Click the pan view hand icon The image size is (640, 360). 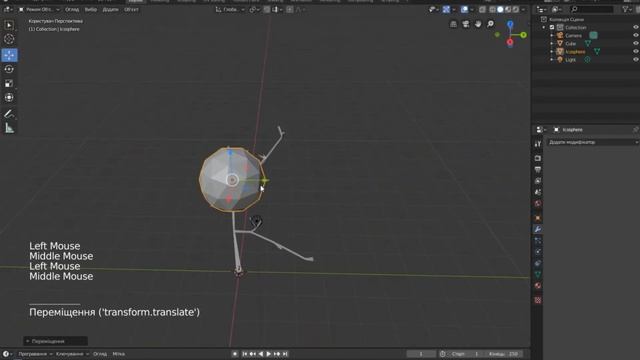pos(478,24)
